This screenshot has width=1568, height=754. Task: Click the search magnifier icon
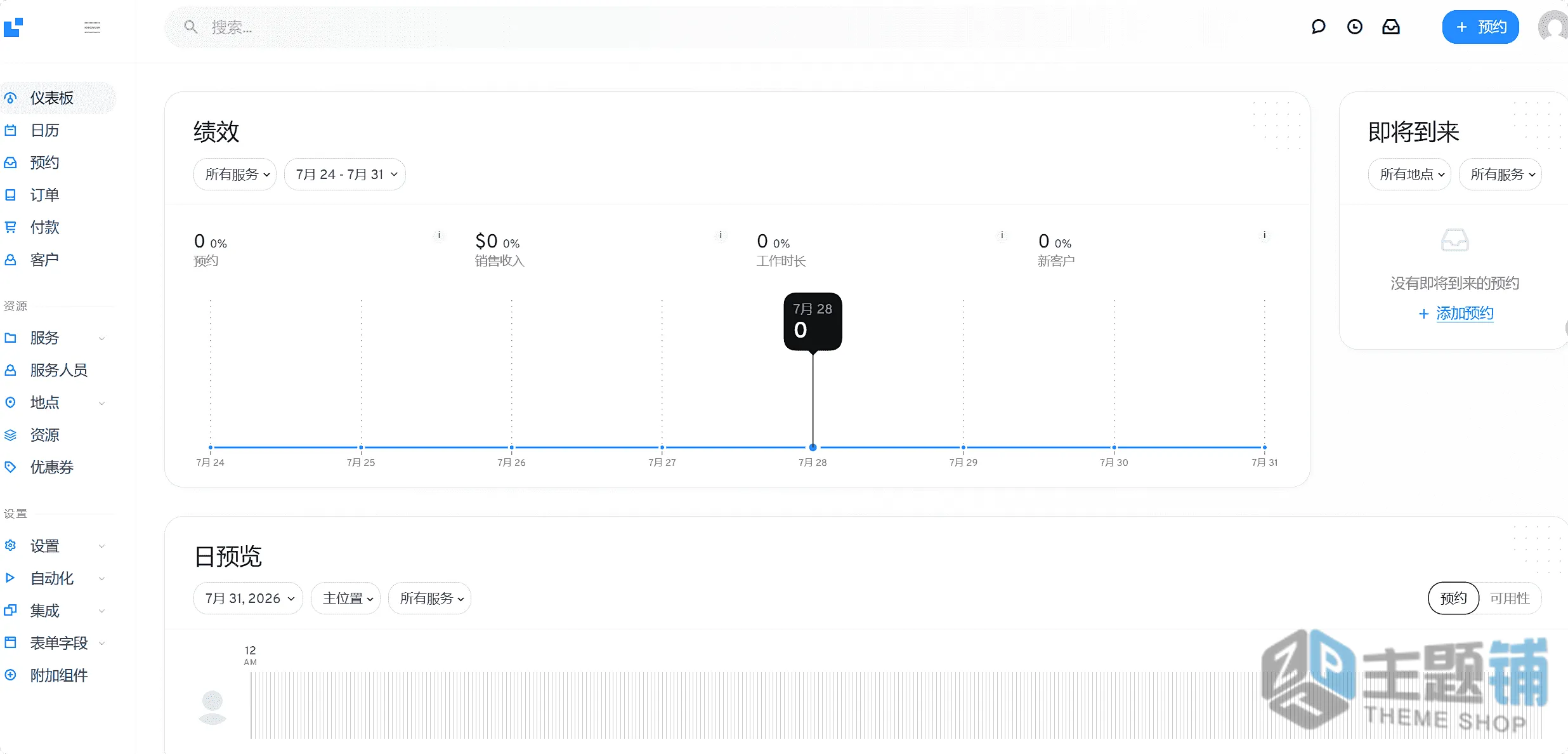click(x=190, y=27)
